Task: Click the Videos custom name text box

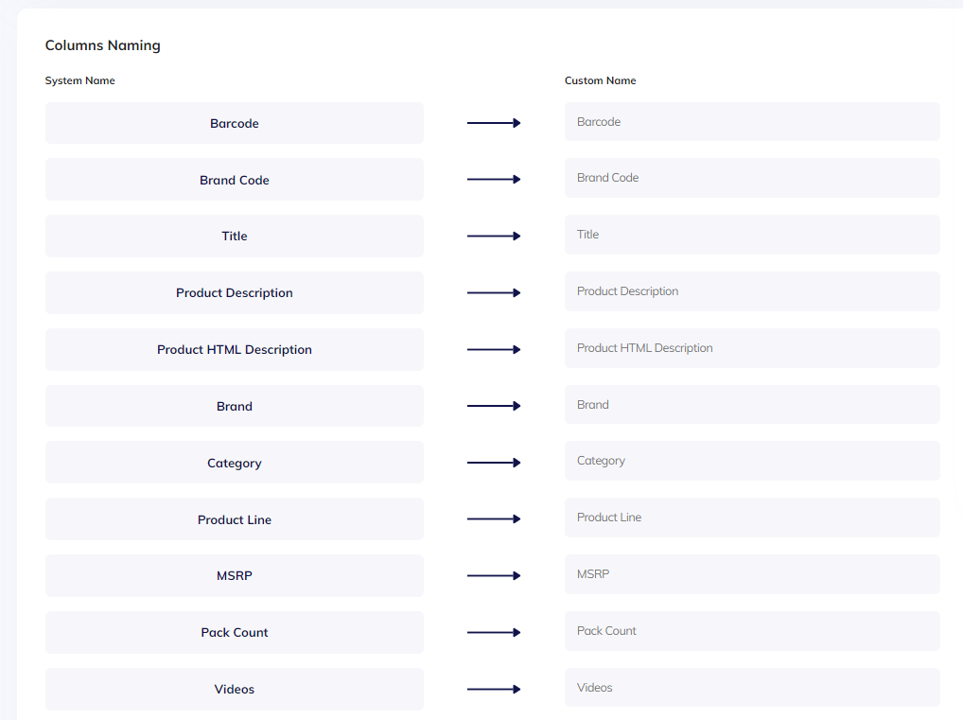Action: pos(751,688)
